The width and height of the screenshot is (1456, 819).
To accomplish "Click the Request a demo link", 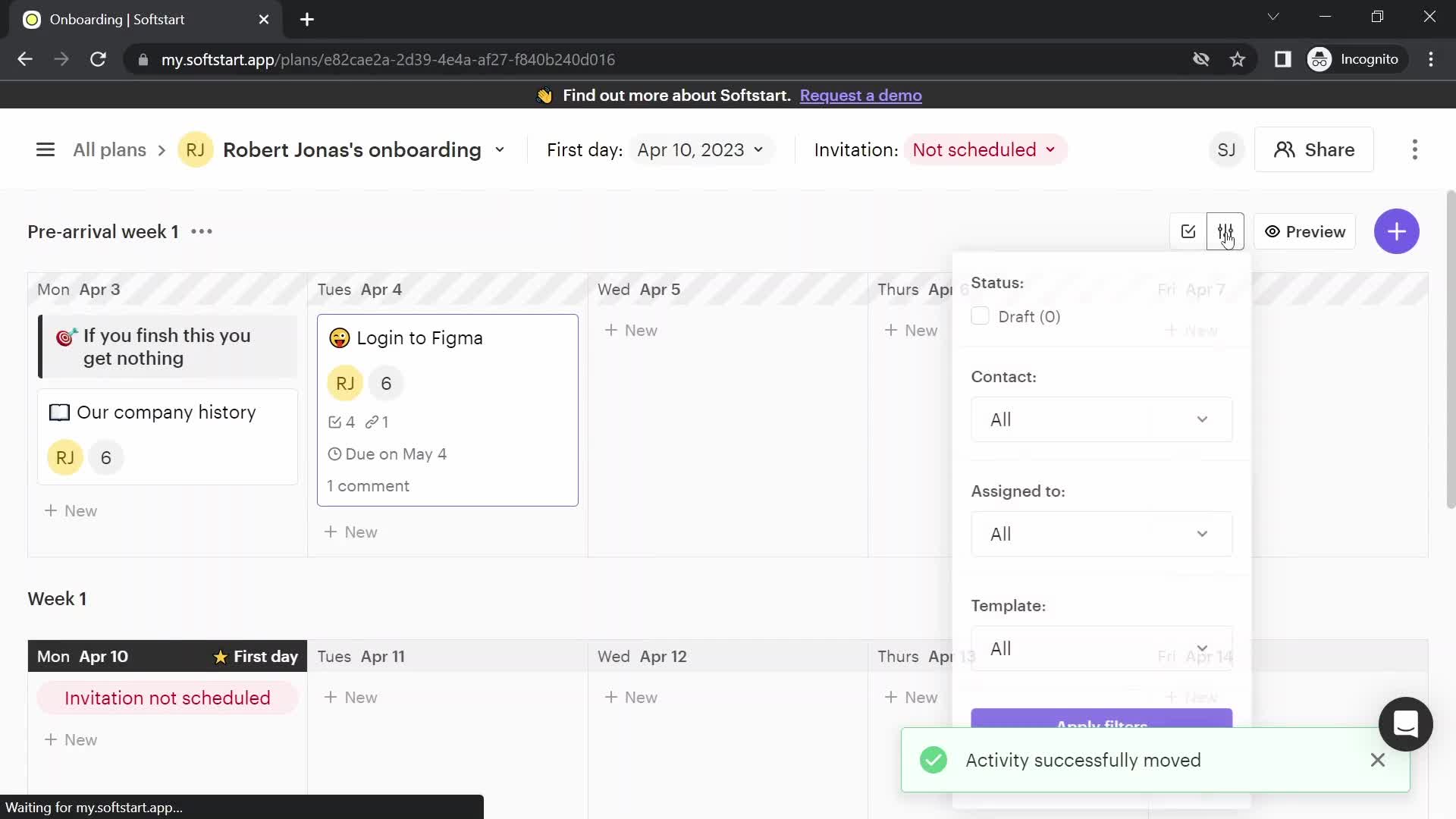I will pos(861,95).
